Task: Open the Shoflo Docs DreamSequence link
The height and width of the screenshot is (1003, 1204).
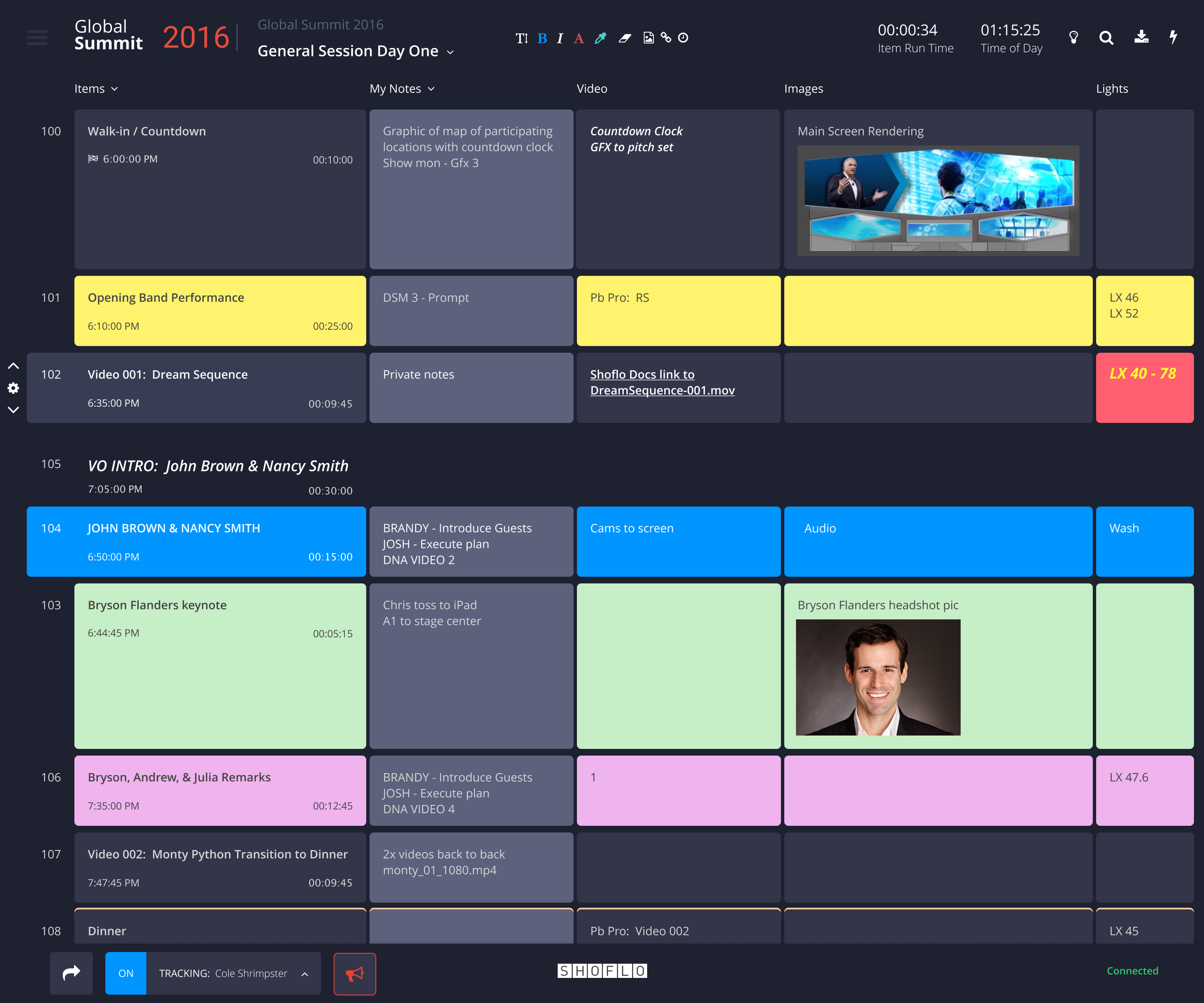Action: pos(662,382)
